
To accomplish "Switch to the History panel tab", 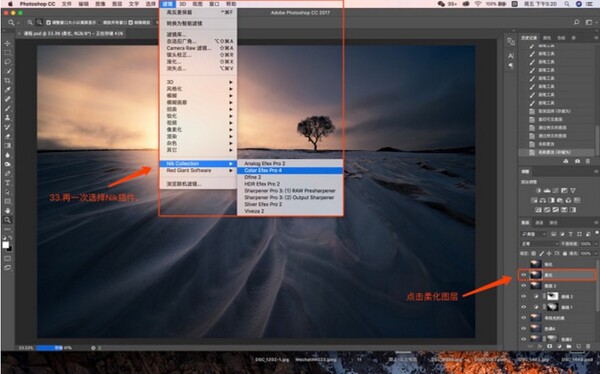I will (x=529, y=38).
